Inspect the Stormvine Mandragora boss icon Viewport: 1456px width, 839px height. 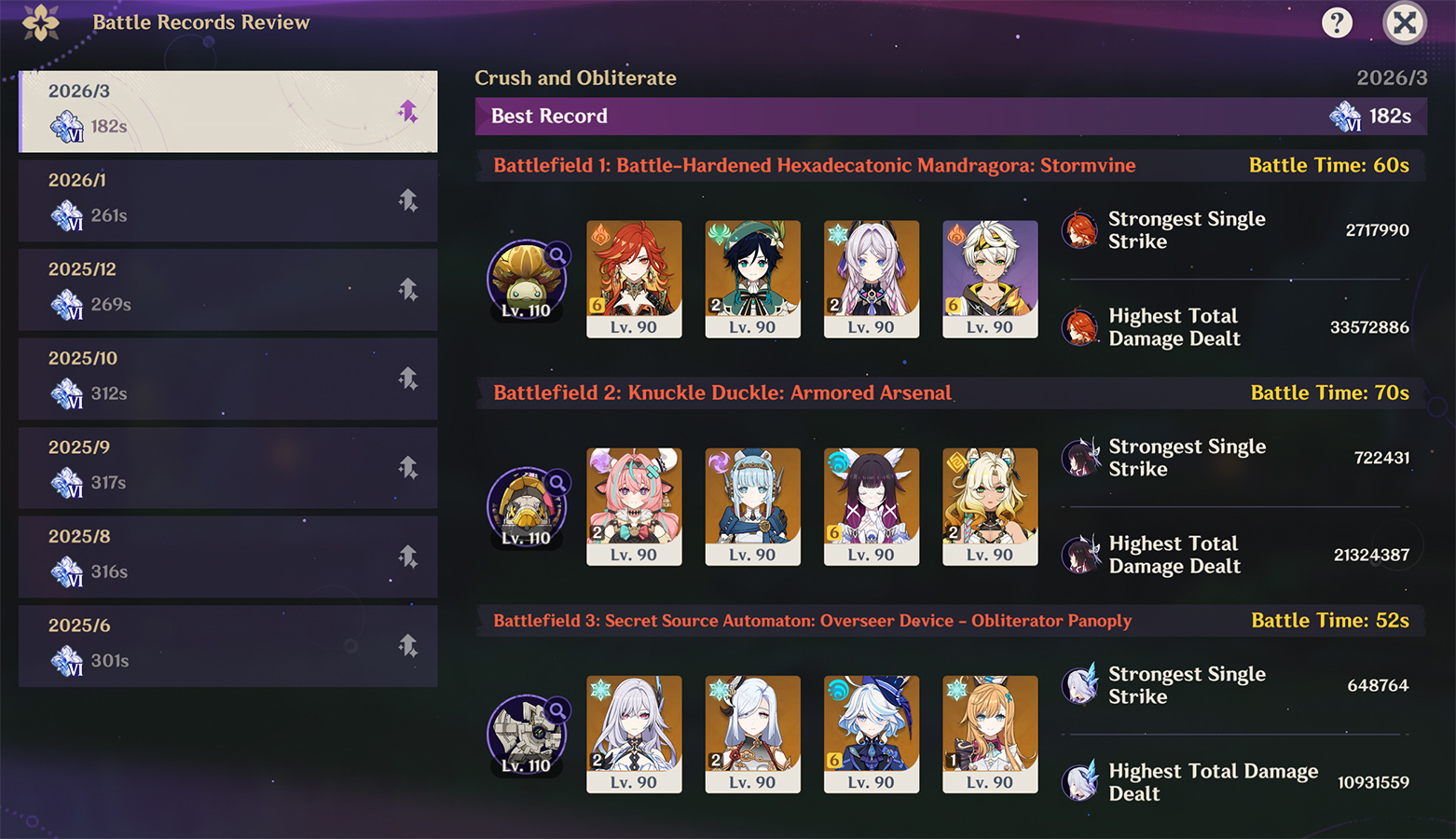[x=527, y=280]
